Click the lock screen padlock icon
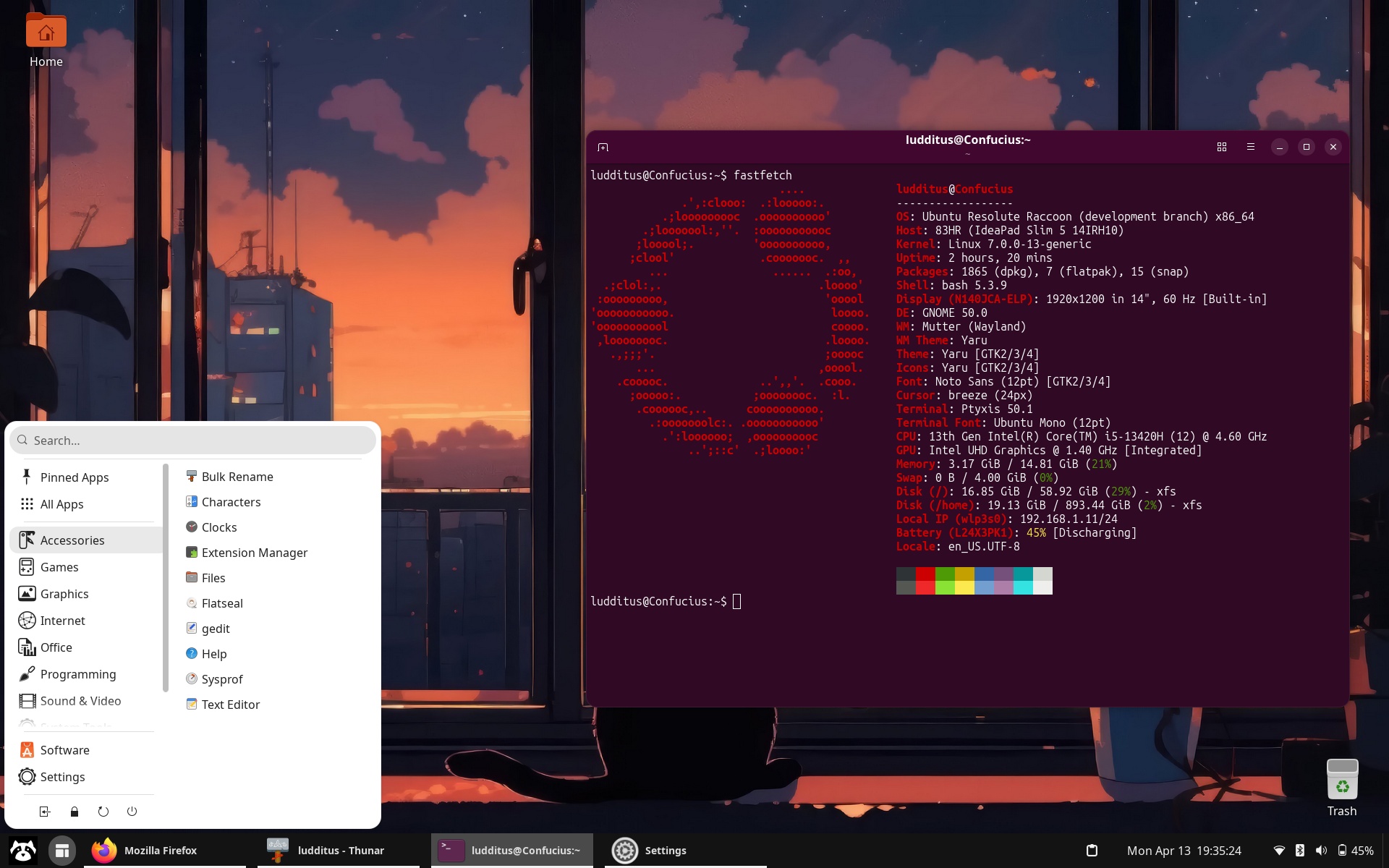1389x868 pixels. (74, 812)
